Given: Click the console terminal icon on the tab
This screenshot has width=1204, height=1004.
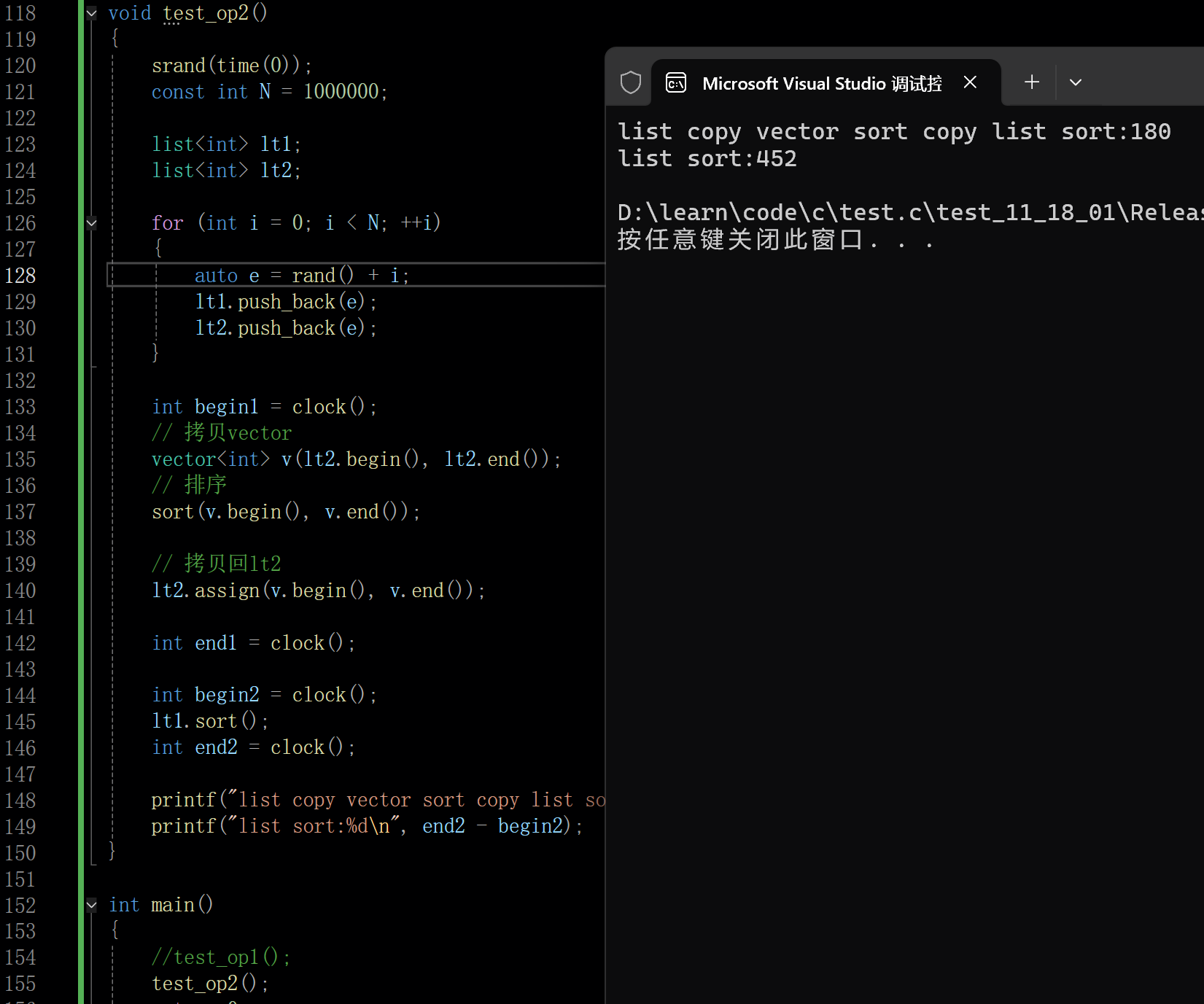Looking at the screenshot, I should point(676,83).
